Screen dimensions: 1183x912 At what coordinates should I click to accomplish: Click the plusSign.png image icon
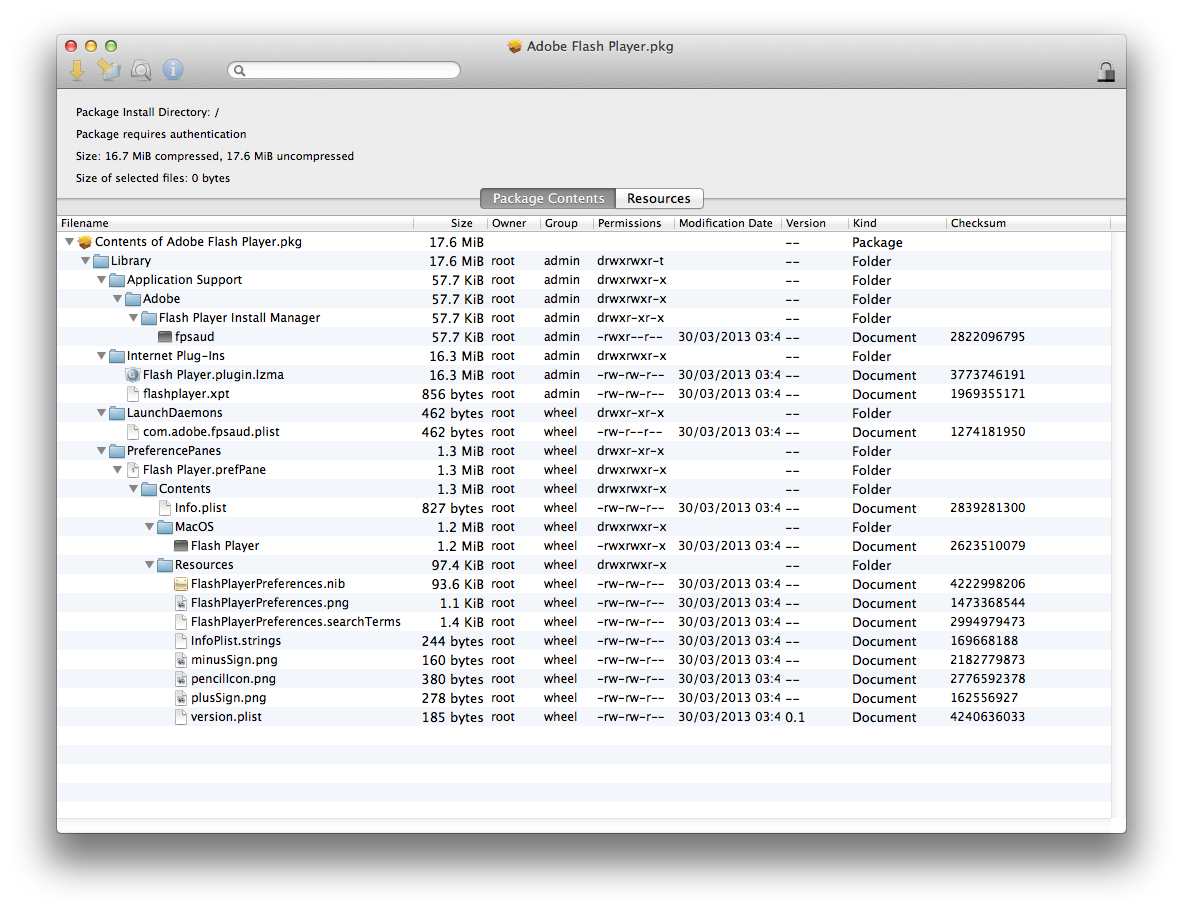(x=181, y=698)
